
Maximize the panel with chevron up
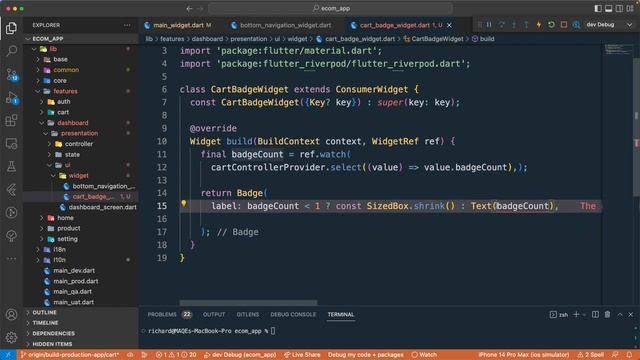[620, 314]
